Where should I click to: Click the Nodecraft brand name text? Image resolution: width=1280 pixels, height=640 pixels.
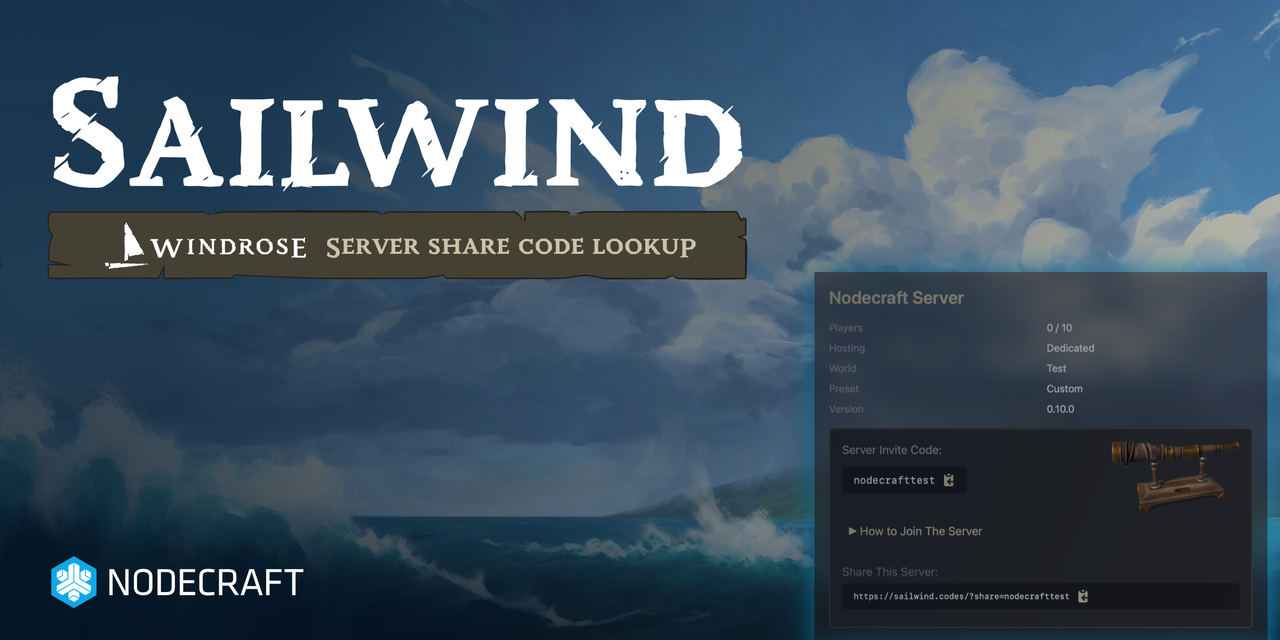(x=205, y=583)
